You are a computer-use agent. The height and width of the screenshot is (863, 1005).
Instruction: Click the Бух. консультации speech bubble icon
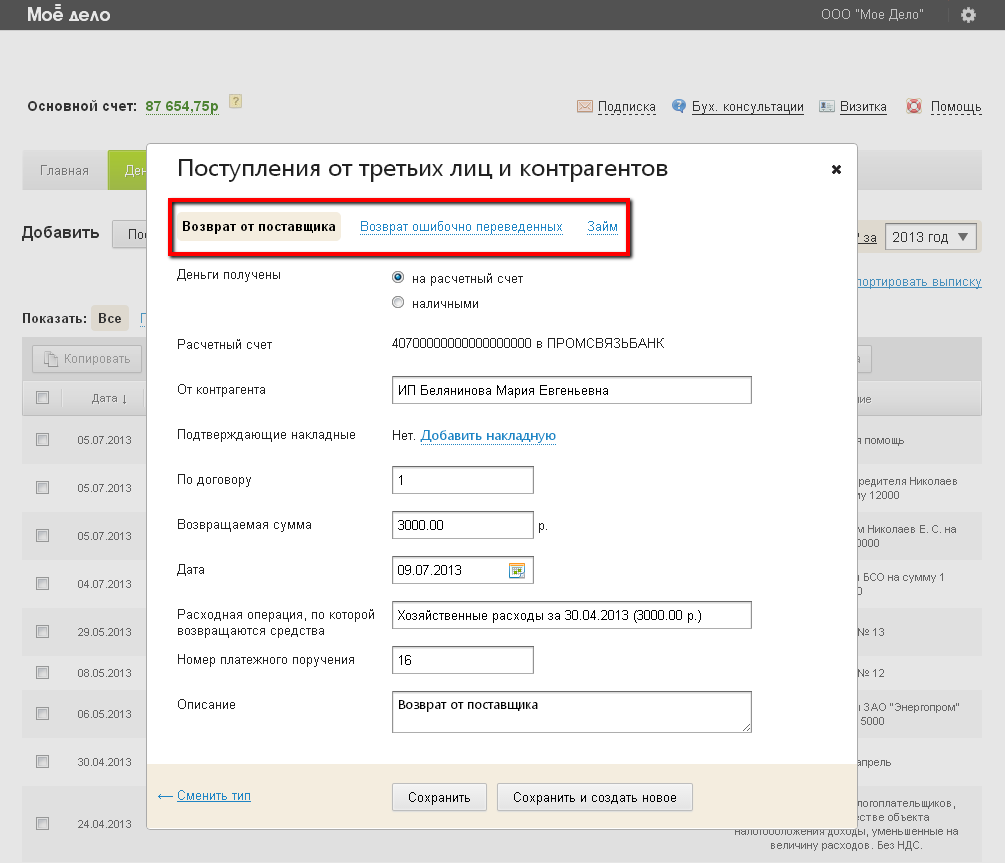coord(679,106)
